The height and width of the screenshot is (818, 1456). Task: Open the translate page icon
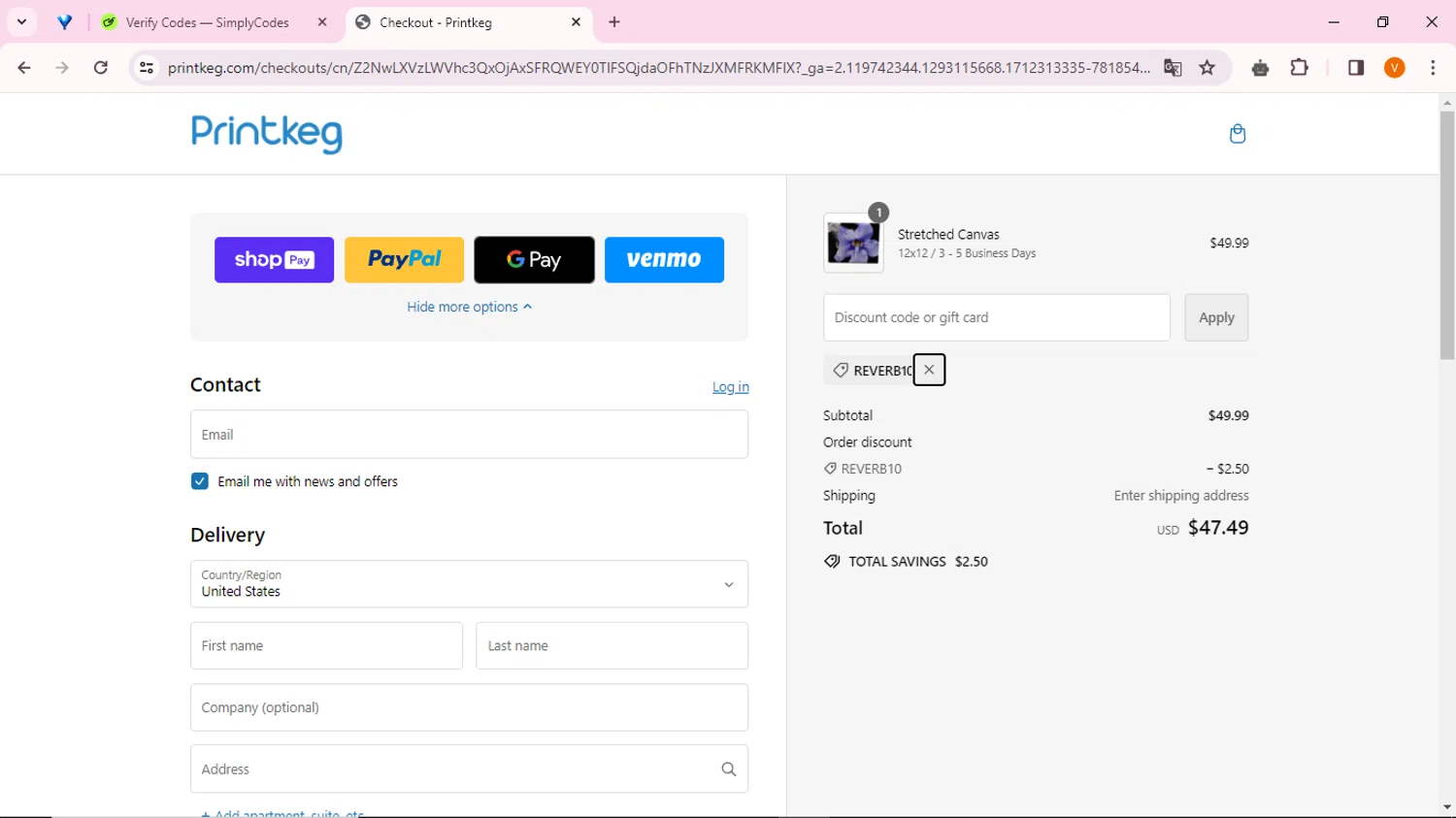[x=1173, y=68]
